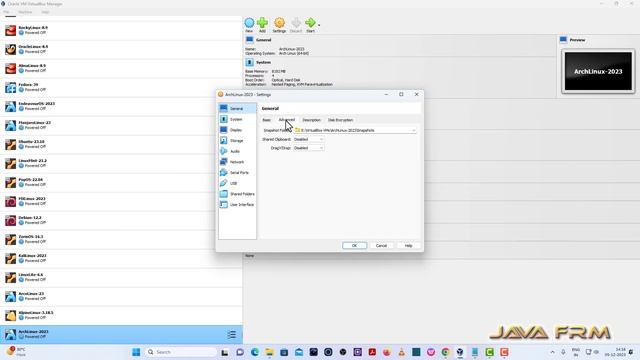Select the General category in Settings sidebar
640x360 pixels.
237,109
